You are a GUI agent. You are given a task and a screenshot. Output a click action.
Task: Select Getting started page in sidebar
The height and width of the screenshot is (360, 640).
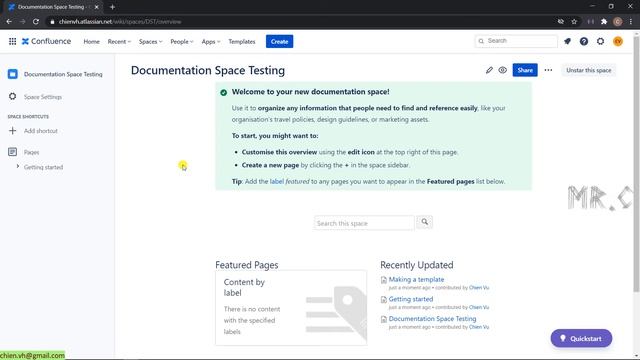tap(43, 167)
